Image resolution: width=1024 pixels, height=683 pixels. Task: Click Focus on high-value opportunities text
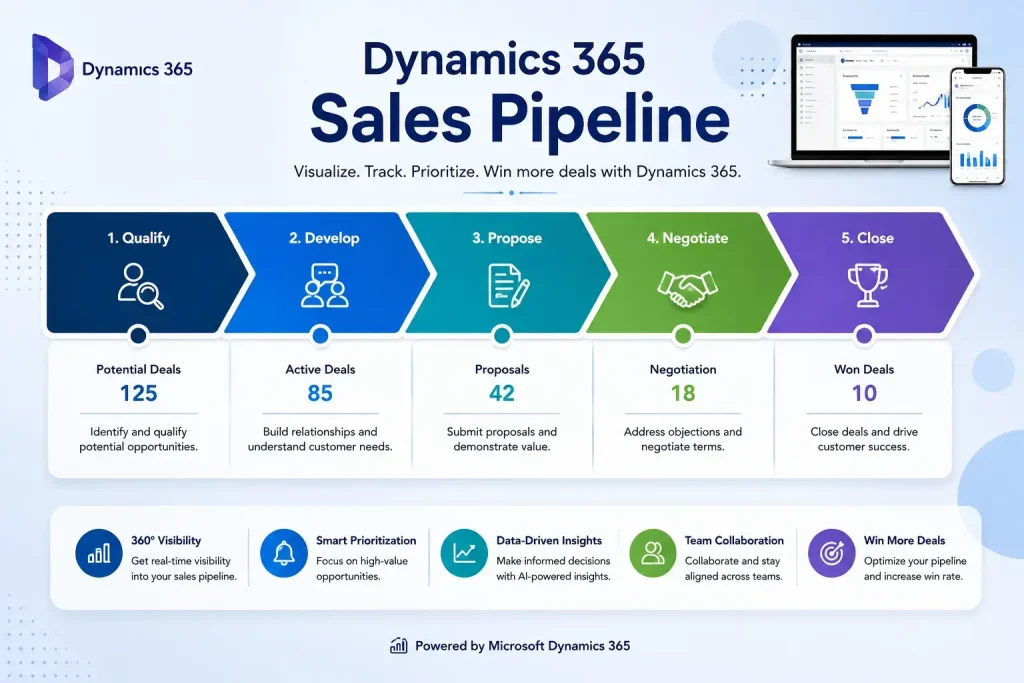(x=362, y=569)
